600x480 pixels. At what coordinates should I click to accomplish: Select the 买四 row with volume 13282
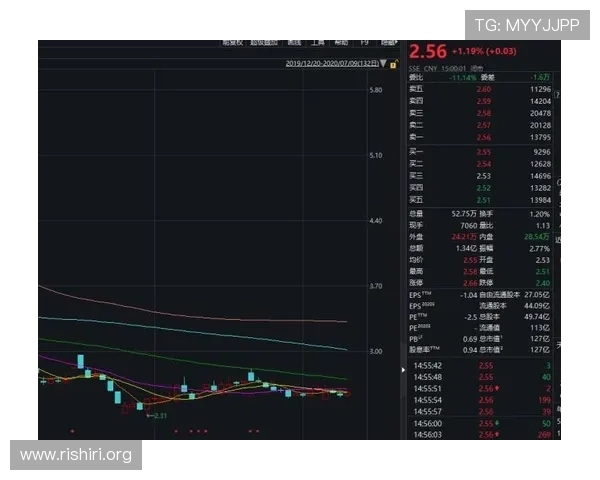480,188
